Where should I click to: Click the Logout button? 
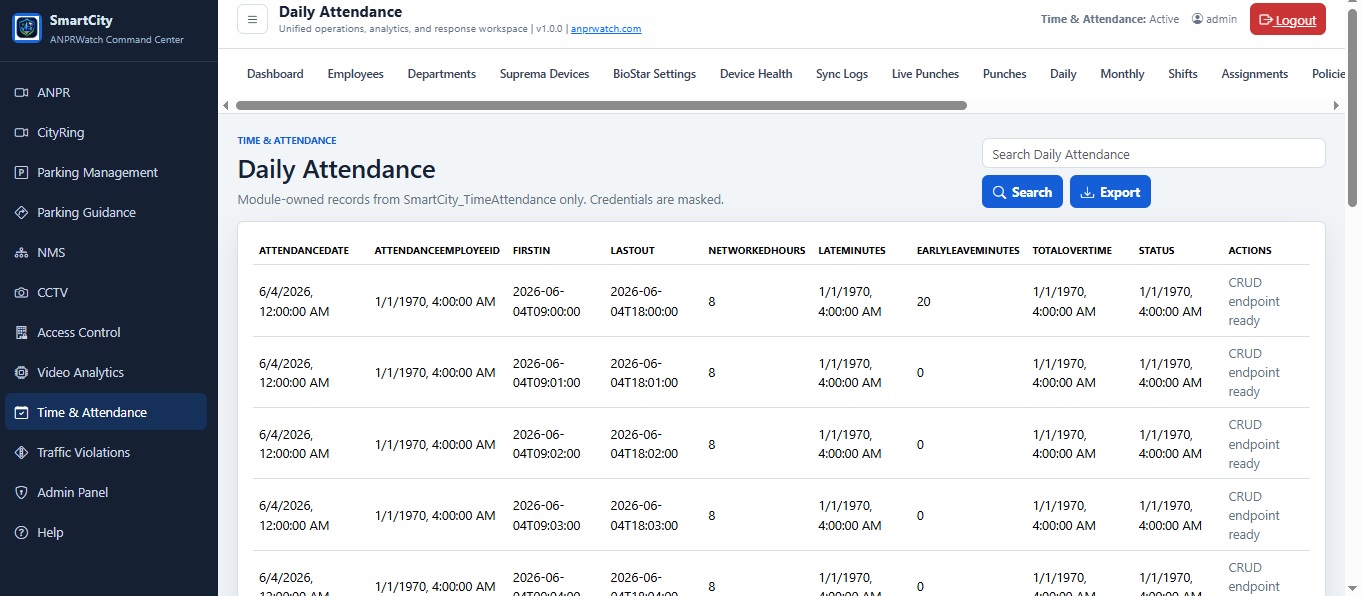[x=1287, y=20]
